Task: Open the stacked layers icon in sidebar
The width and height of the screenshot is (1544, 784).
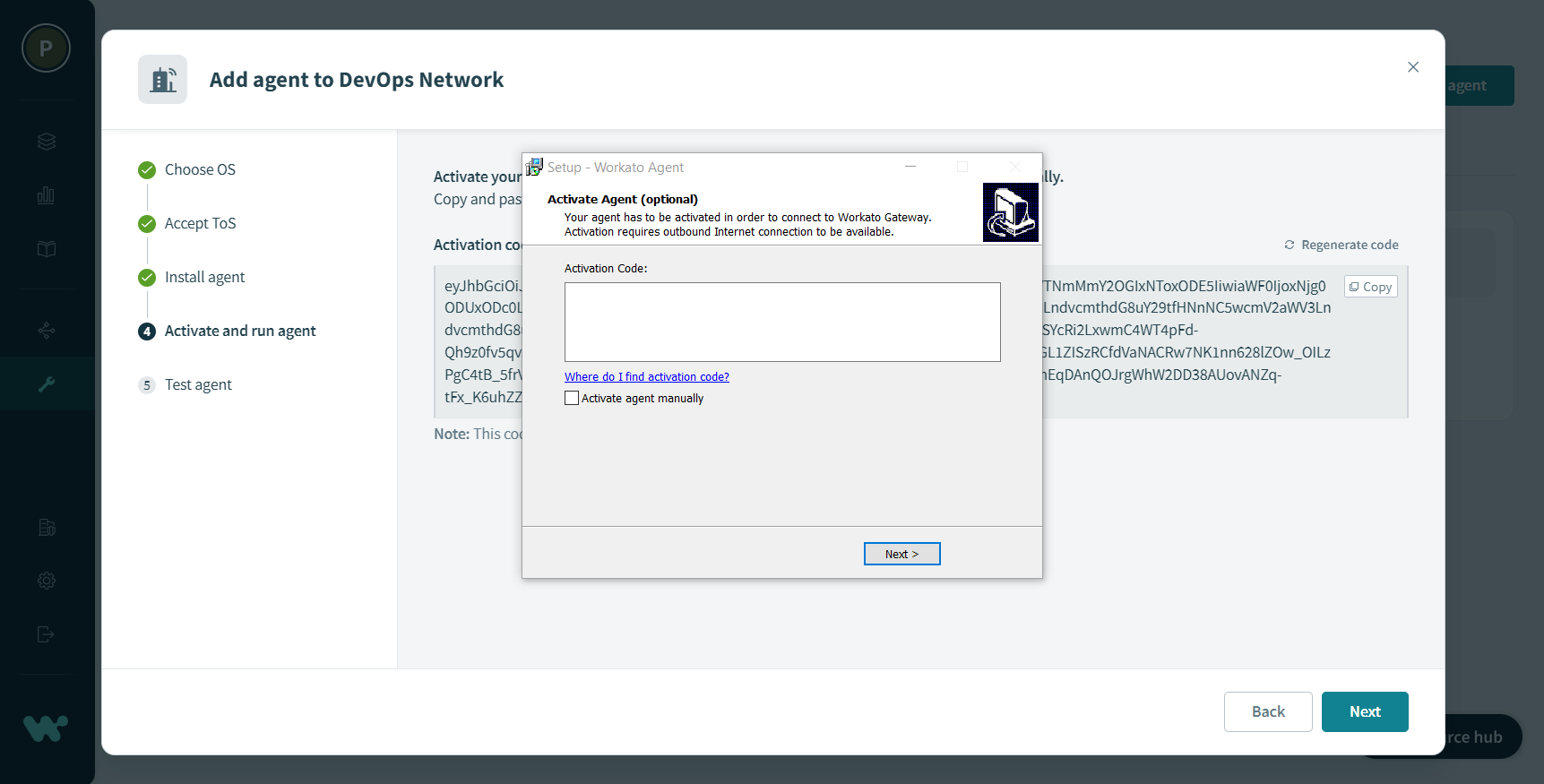Action: point(47,142)
